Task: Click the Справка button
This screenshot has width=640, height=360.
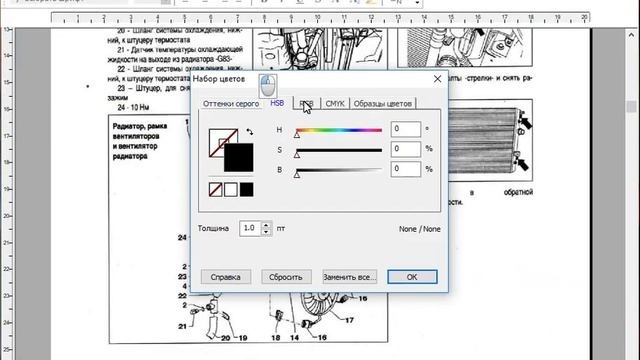Action: tap(226, 277)
